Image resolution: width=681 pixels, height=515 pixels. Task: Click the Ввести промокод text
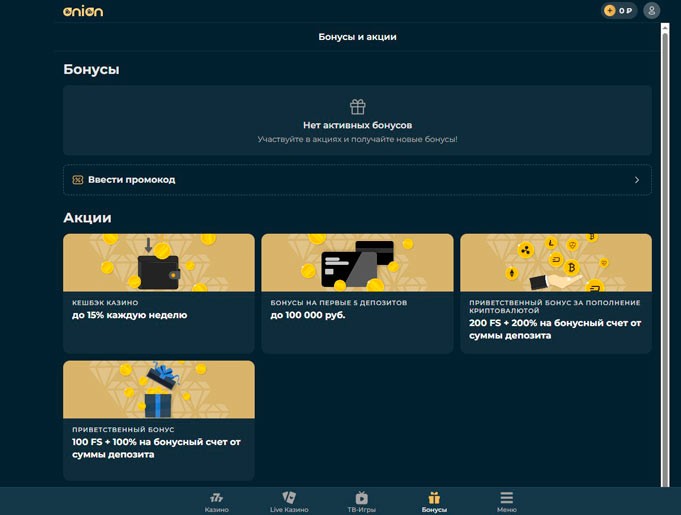(x=131, y=180)
